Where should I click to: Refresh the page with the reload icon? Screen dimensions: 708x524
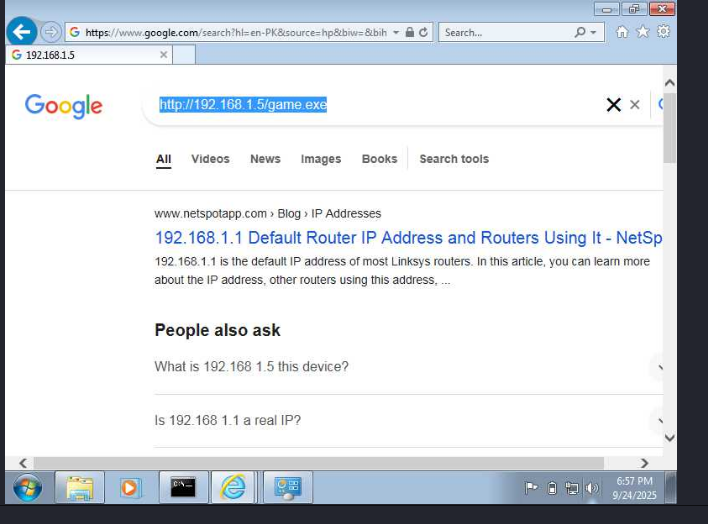424,32
